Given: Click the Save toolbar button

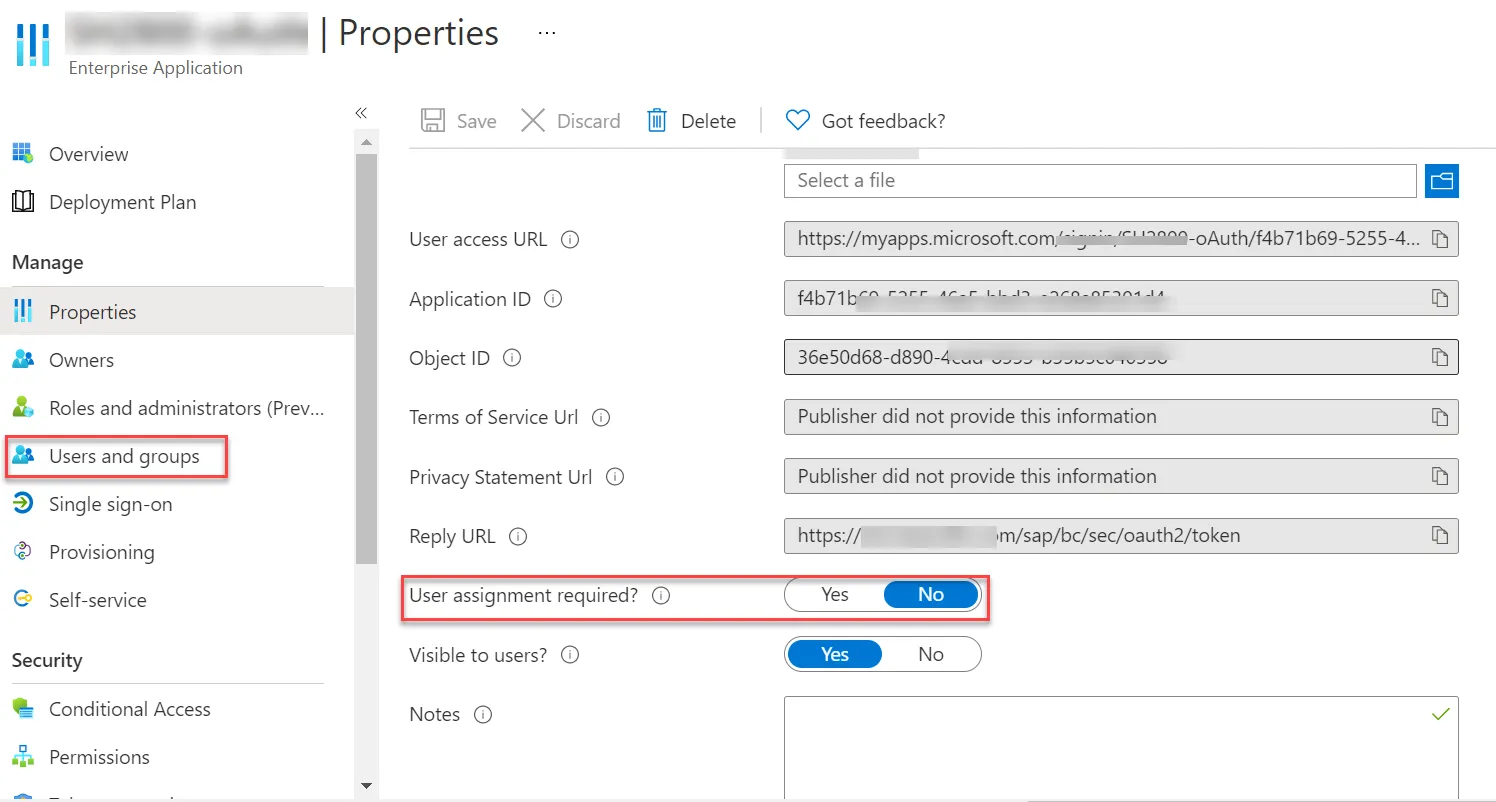Looking at the screenshot, I should (x=459, y=121).
